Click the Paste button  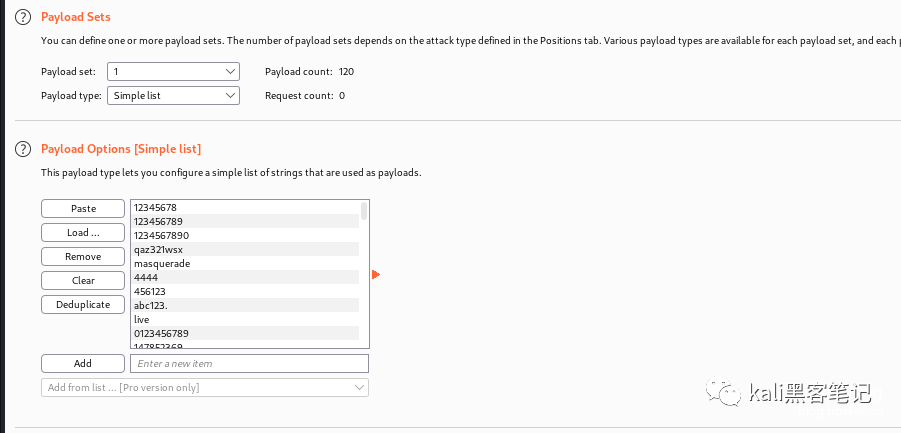pyautogui.click(x=83, y=208)
